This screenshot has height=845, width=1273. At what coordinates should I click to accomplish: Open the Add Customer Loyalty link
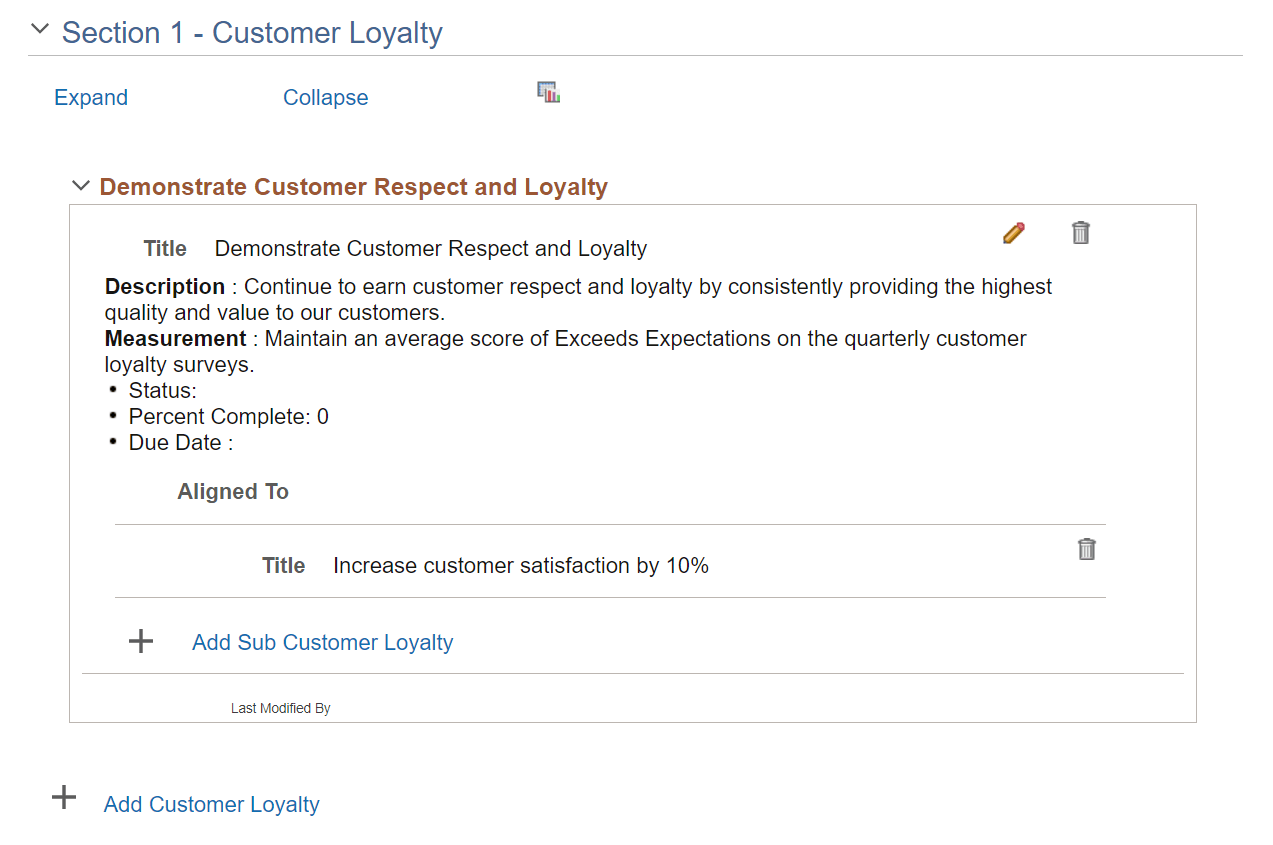tap(211, 805)
